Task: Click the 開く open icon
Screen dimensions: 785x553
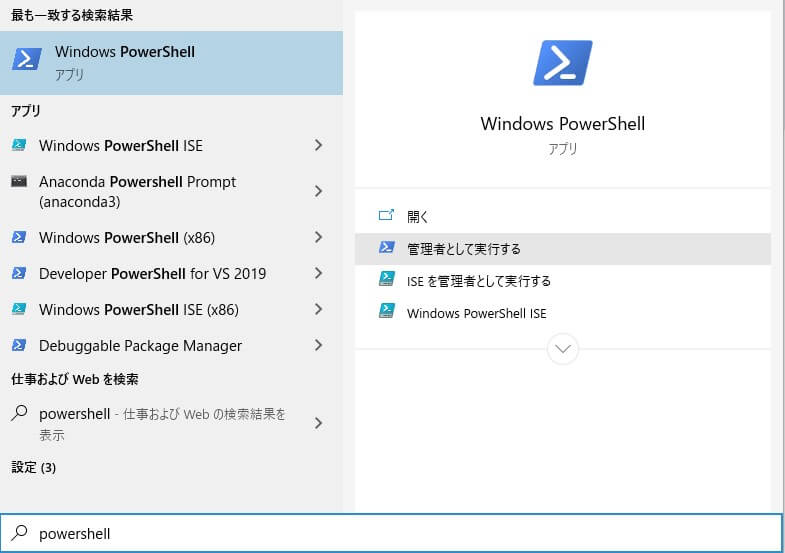Action: (386, 216)
